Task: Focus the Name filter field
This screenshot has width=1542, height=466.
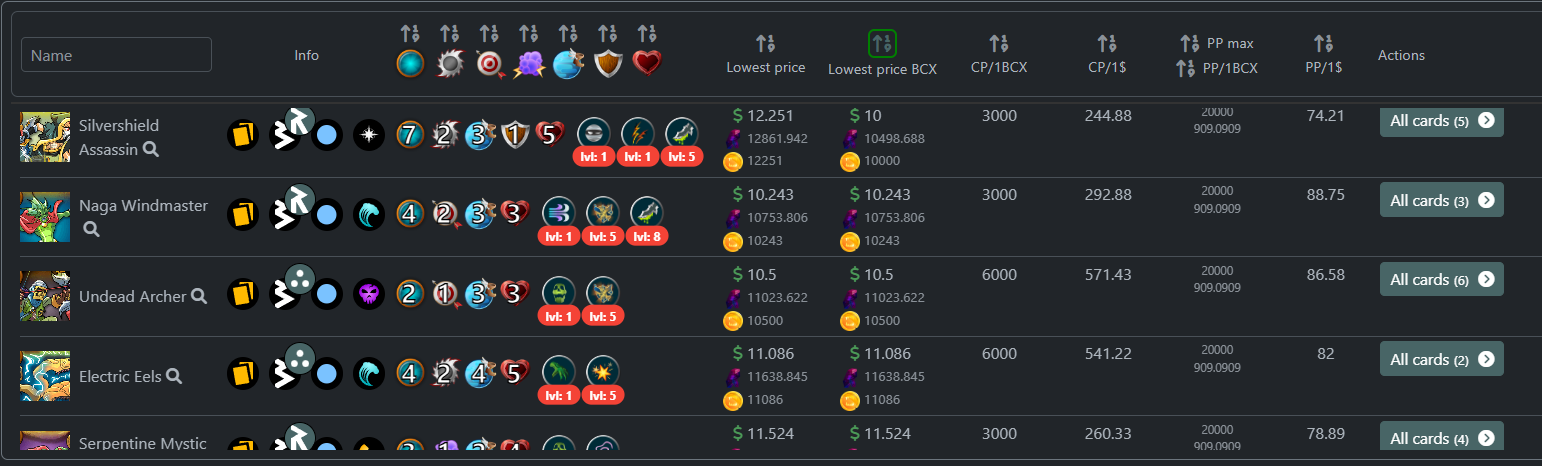Action: click(117, 55)
